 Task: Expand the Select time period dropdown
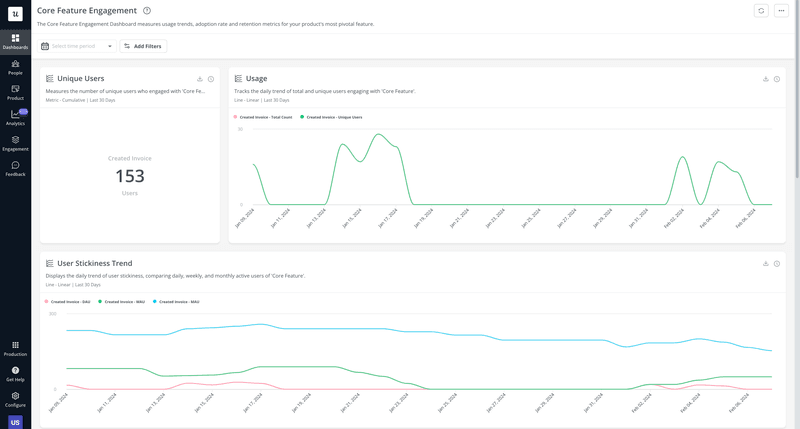[77, 46]
